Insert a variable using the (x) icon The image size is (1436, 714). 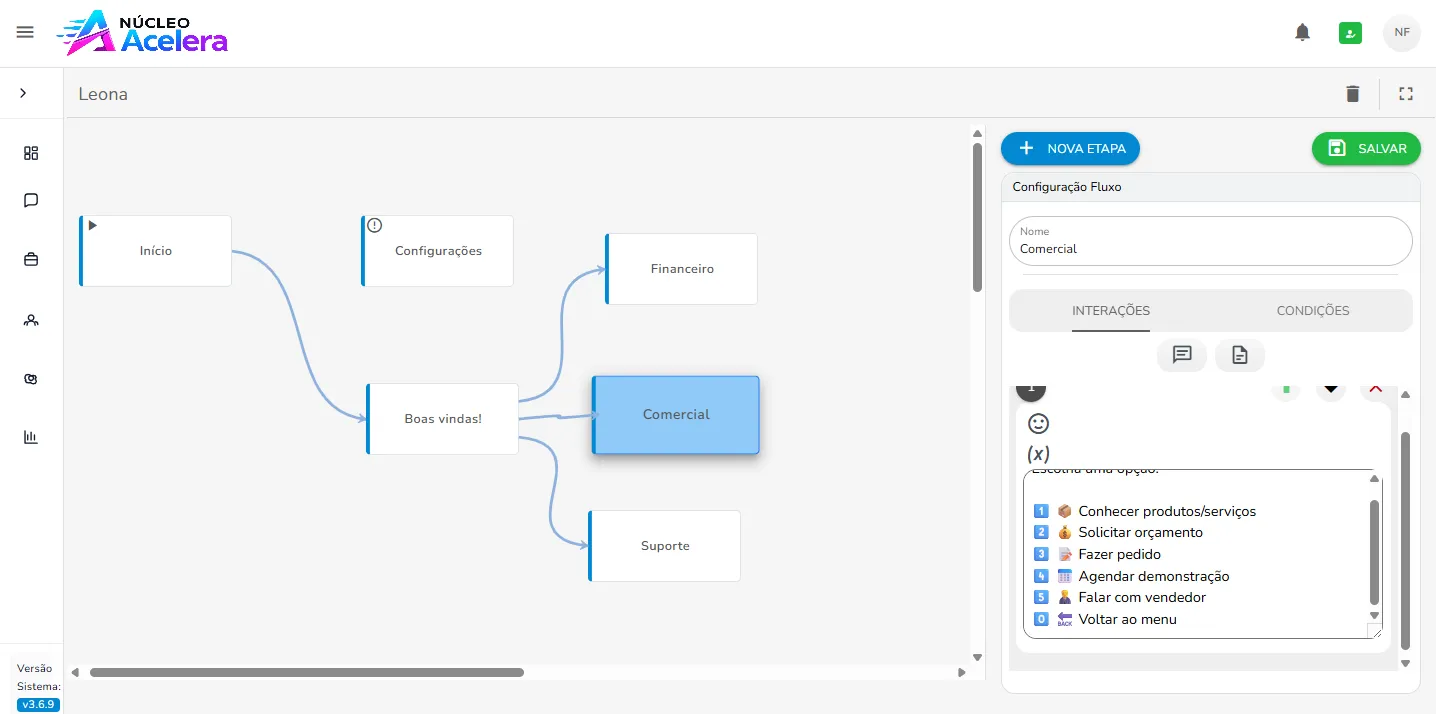[1038, 453]
